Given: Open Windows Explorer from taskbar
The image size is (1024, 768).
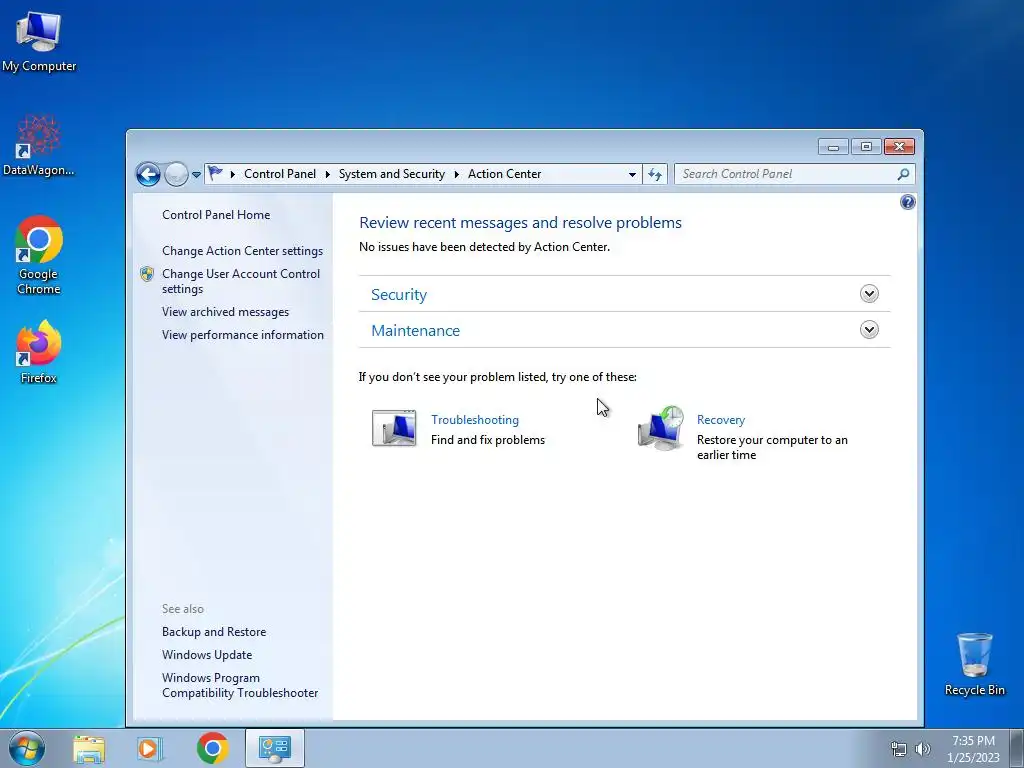Looking at the screenshot, I should [x=89, y=749].
